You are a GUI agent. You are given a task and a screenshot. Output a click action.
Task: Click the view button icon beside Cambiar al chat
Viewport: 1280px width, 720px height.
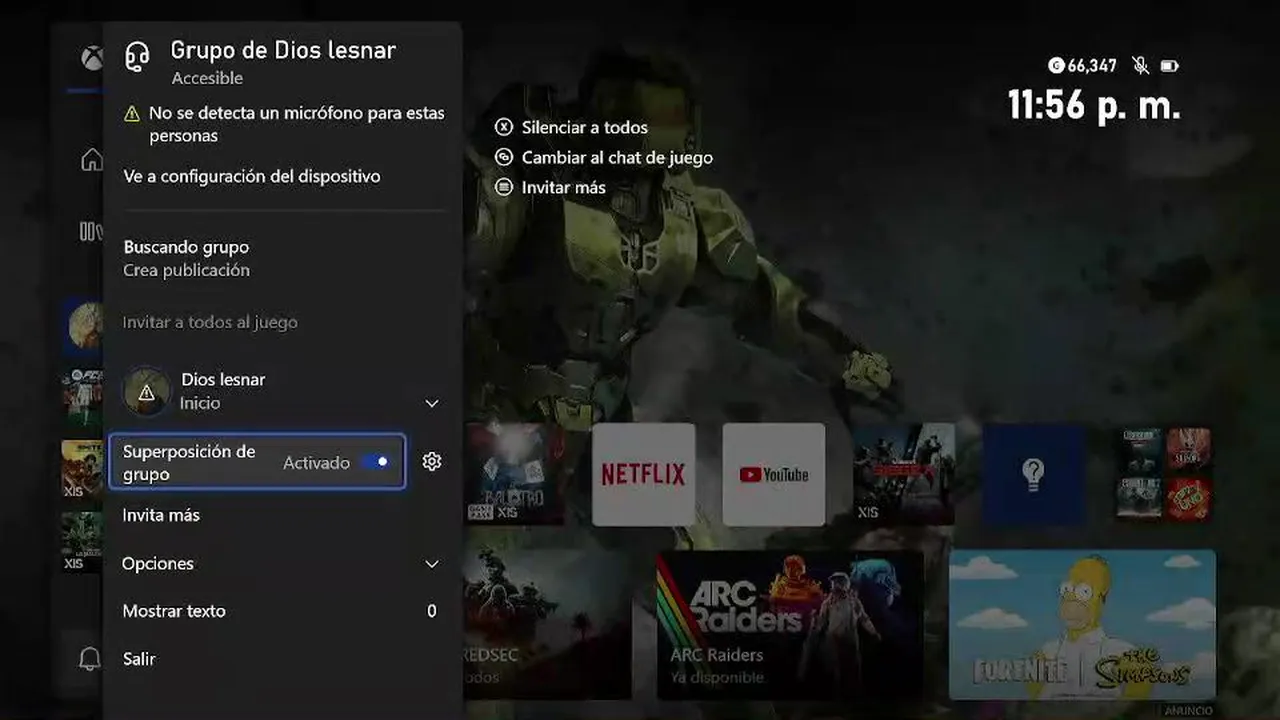point(504,157)
